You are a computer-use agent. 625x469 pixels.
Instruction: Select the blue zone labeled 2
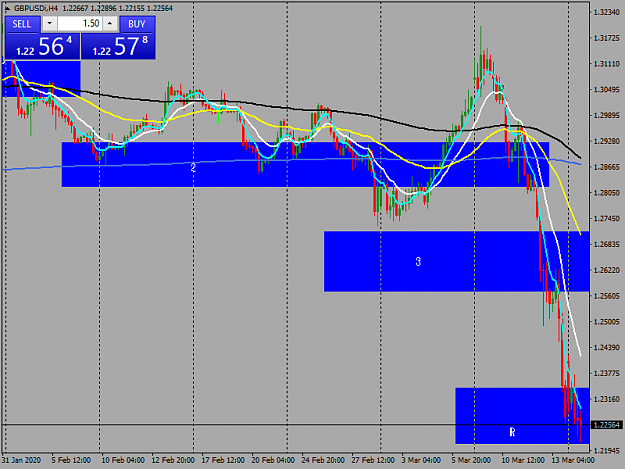tap(305, 165)
